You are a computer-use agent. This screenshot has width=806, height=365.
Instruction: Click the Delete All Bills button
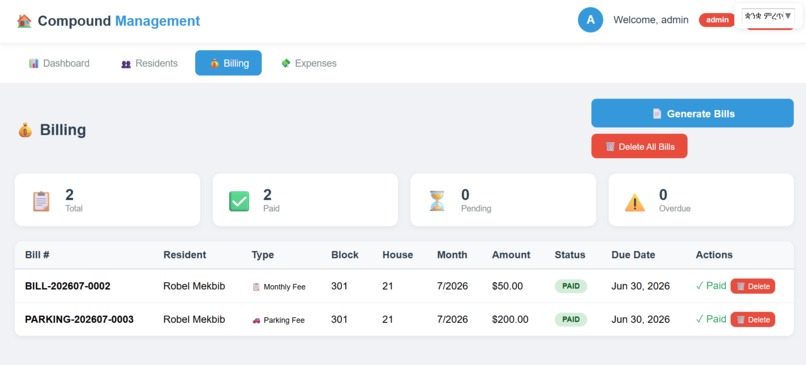coord(639,147)
